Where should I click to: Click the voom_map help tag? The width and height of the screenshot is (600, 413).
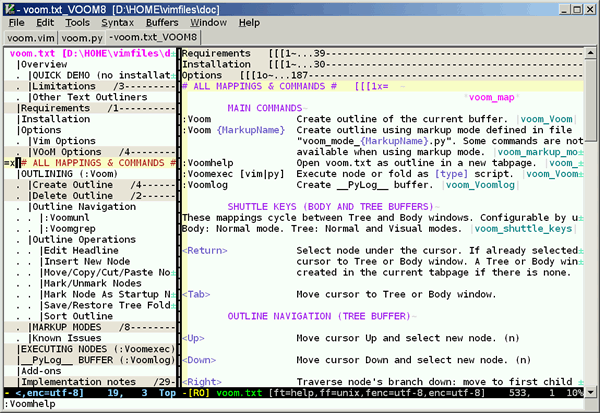tap(491, 97)
